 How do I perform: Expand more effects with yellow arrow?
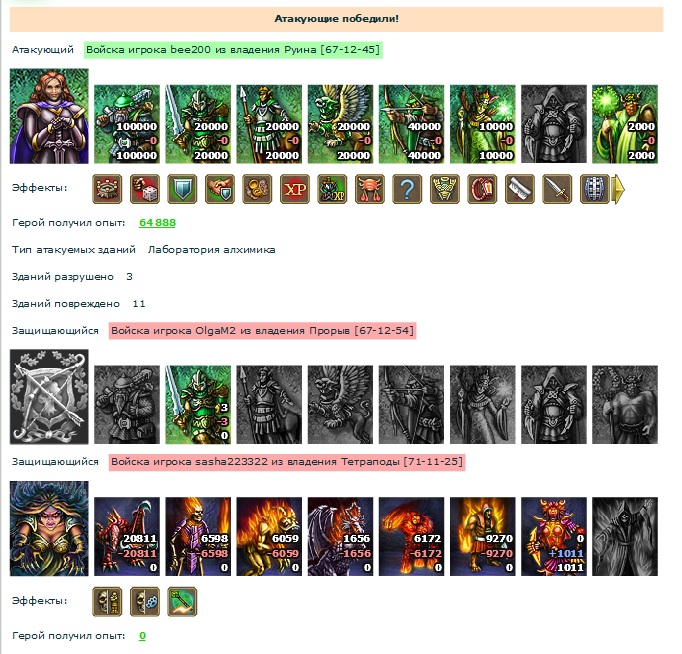click(x=618, y=189)
